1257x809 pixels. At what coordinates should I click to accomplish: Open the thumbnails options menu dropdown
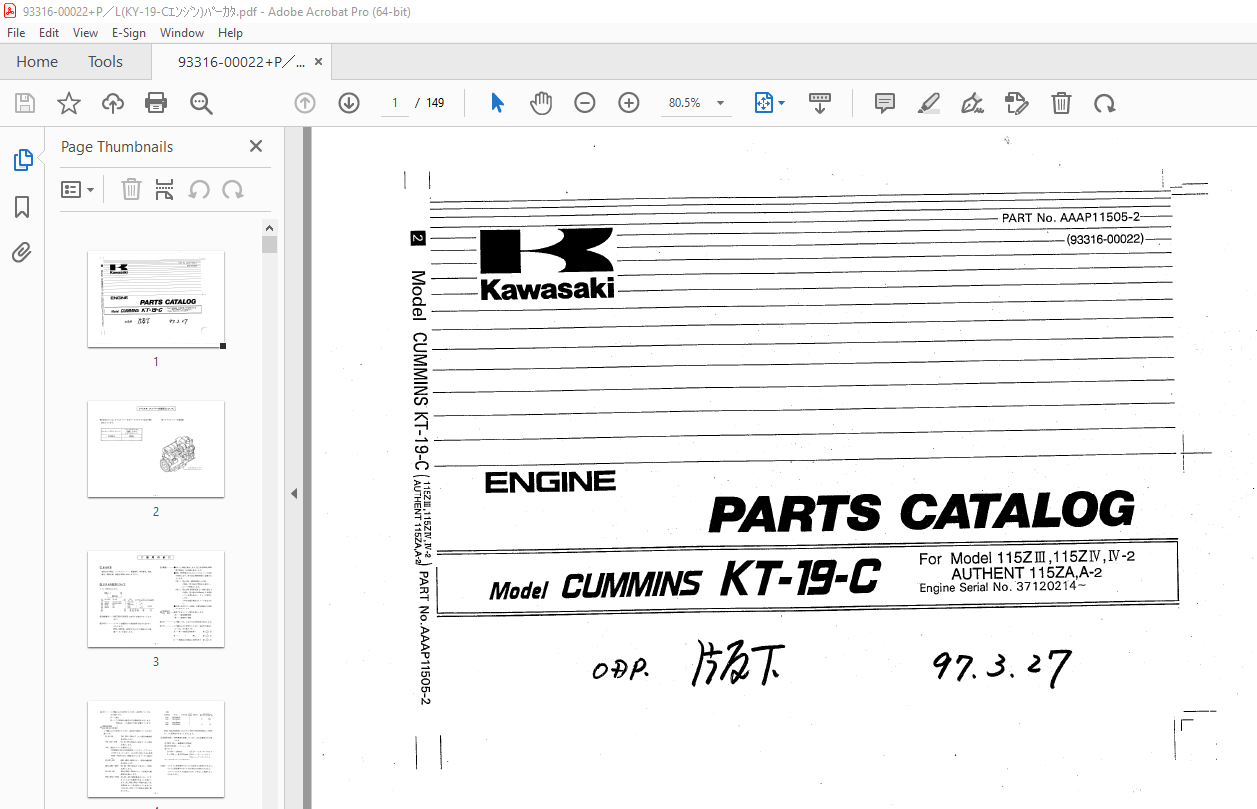coord(77,189)
